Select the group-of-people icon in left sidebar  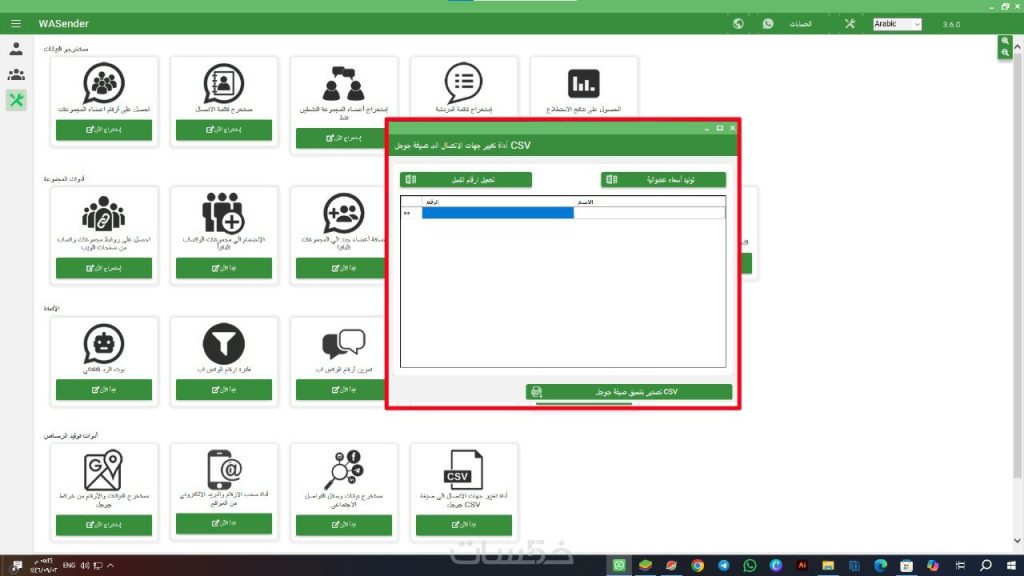click(16, 74)
